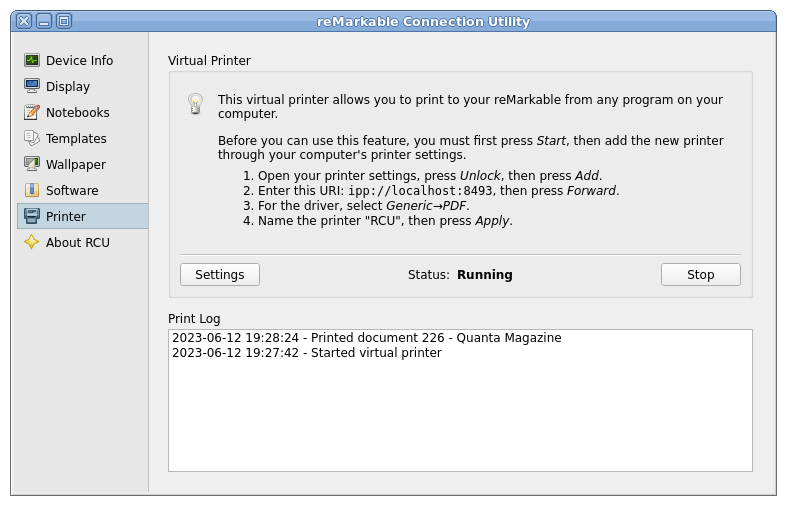Click the Templates pages icon

pyautogui.click(x=32, y=138)
